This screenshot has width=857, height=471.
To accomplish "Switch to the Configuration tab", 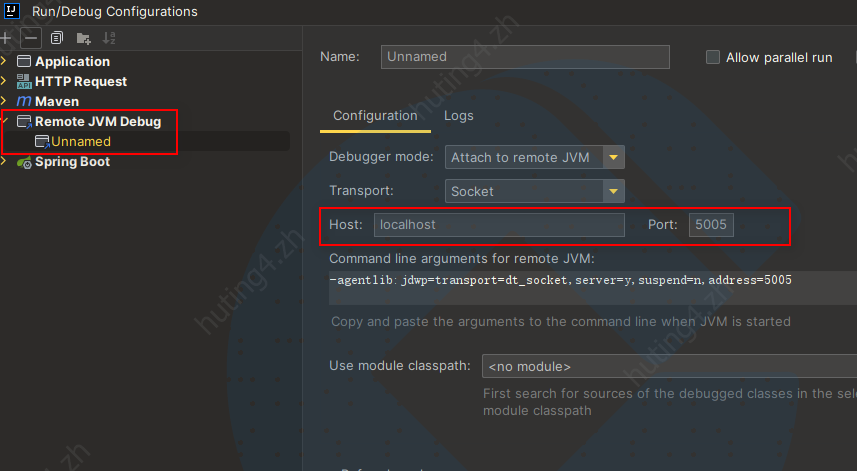I will 375,116.
